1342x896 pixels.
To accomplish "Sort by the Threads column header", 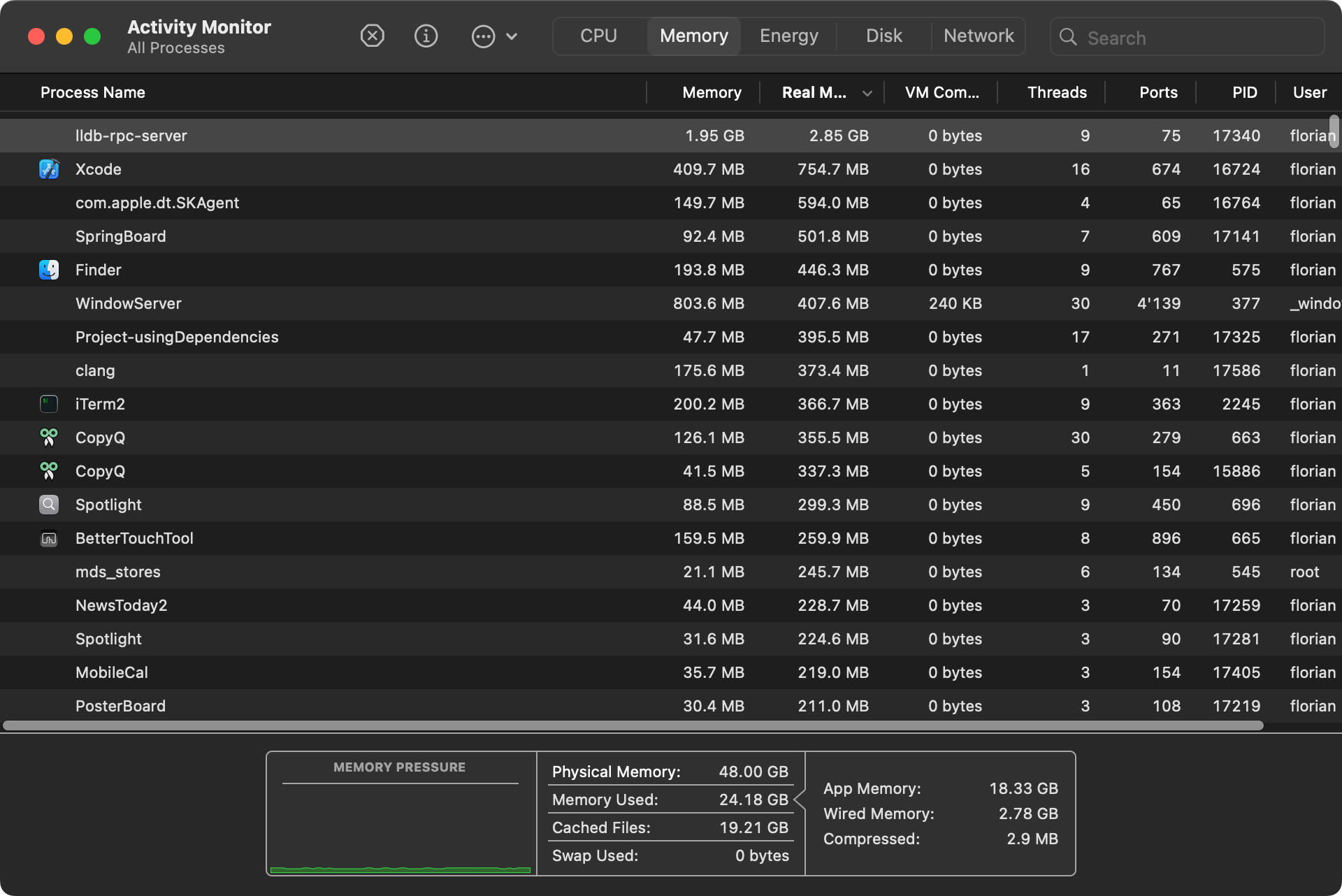I will tap(1056, 92).
